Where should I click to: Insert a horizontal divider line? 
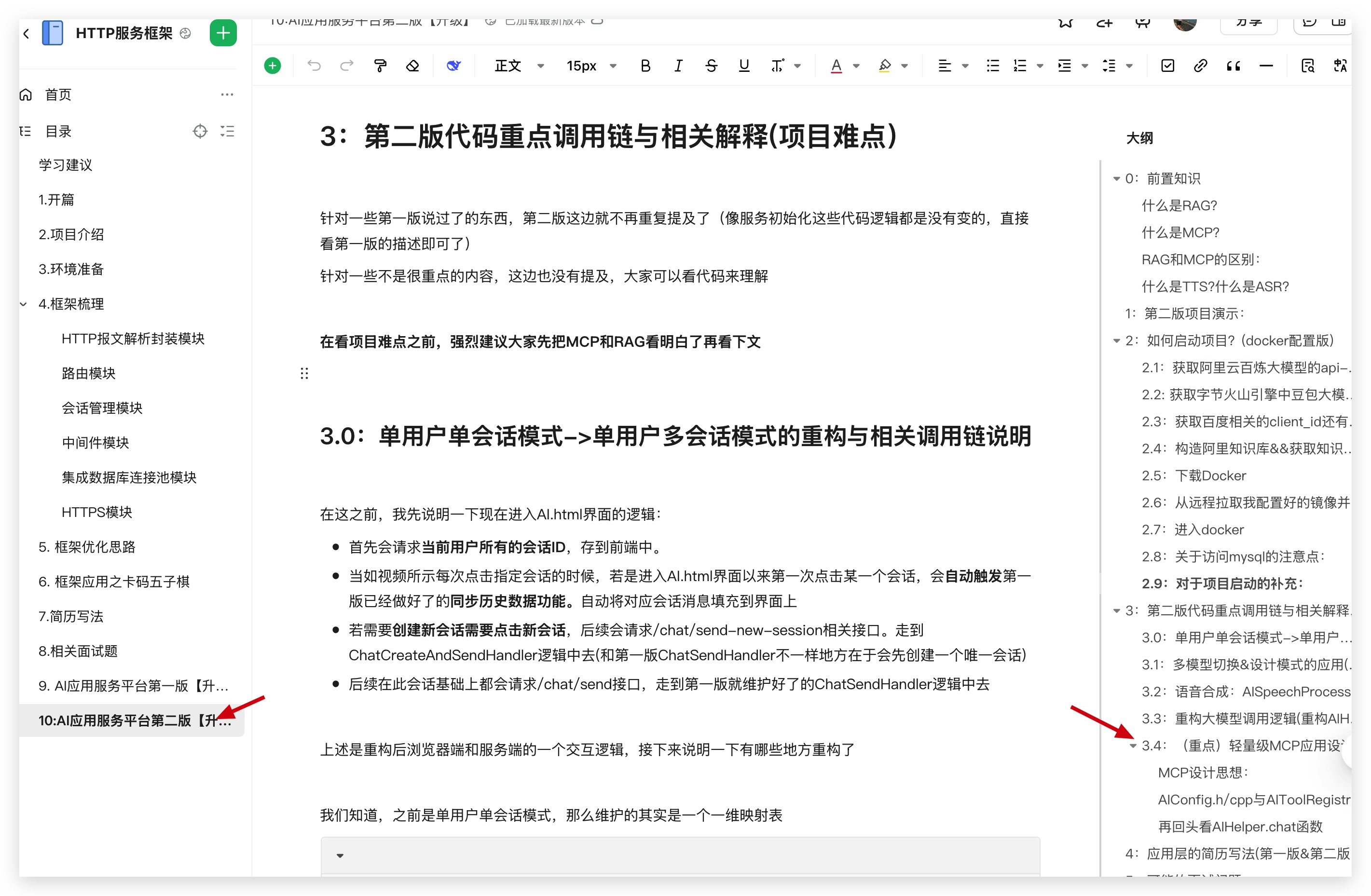1265,66
